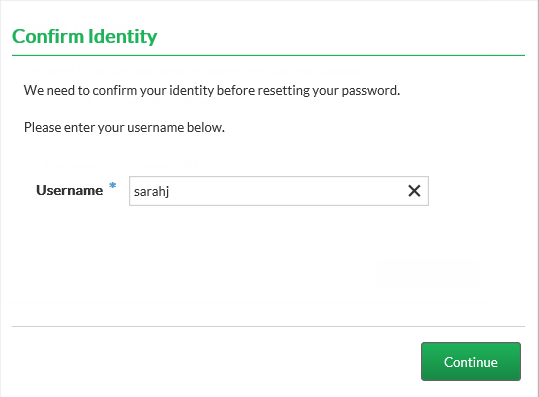Proceed by clicking Continue at the bottom
This screenshot has height=397, width=539.
pos(471,361)
